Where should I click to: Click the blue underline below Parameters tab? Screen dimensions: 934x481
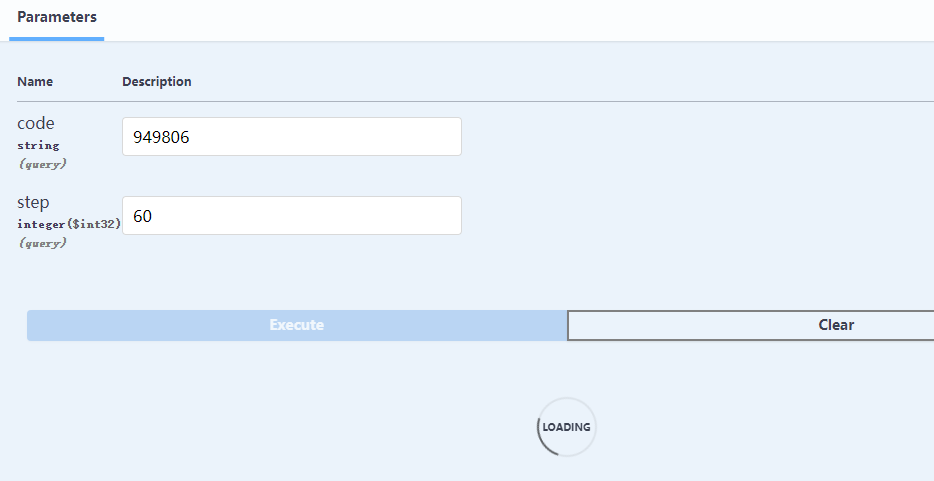point(57,39)
